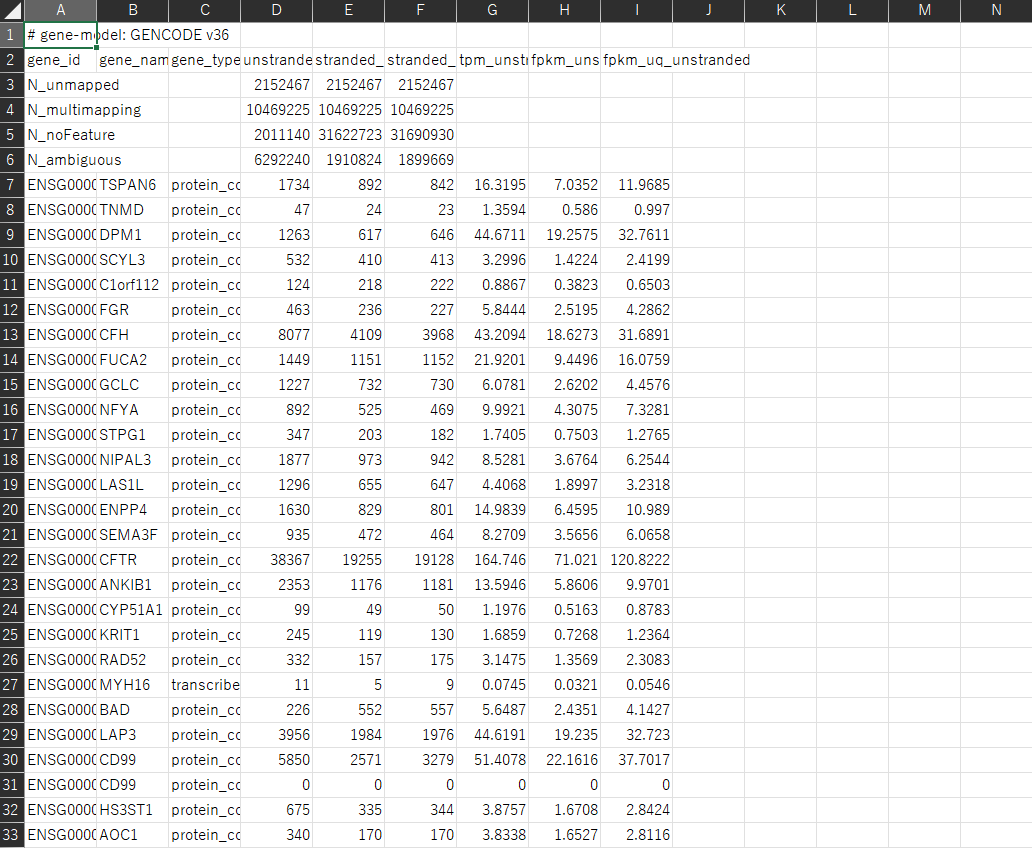Click the gene_type header cell
The width and height of the screenshot is (1032, 848).
click(x=205, y=60)
